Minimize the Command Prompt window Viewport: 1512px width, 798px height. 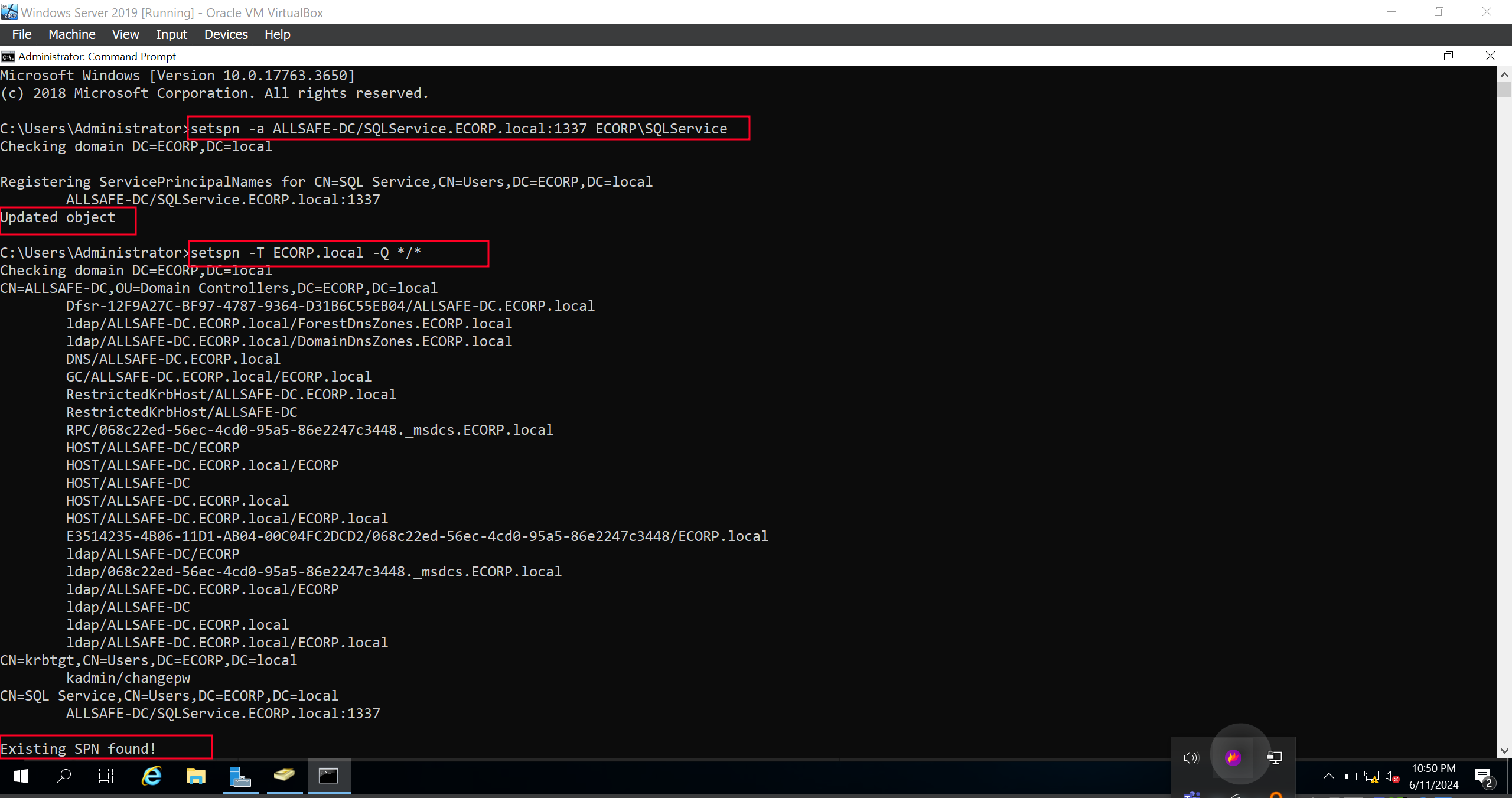(1407, 56)
